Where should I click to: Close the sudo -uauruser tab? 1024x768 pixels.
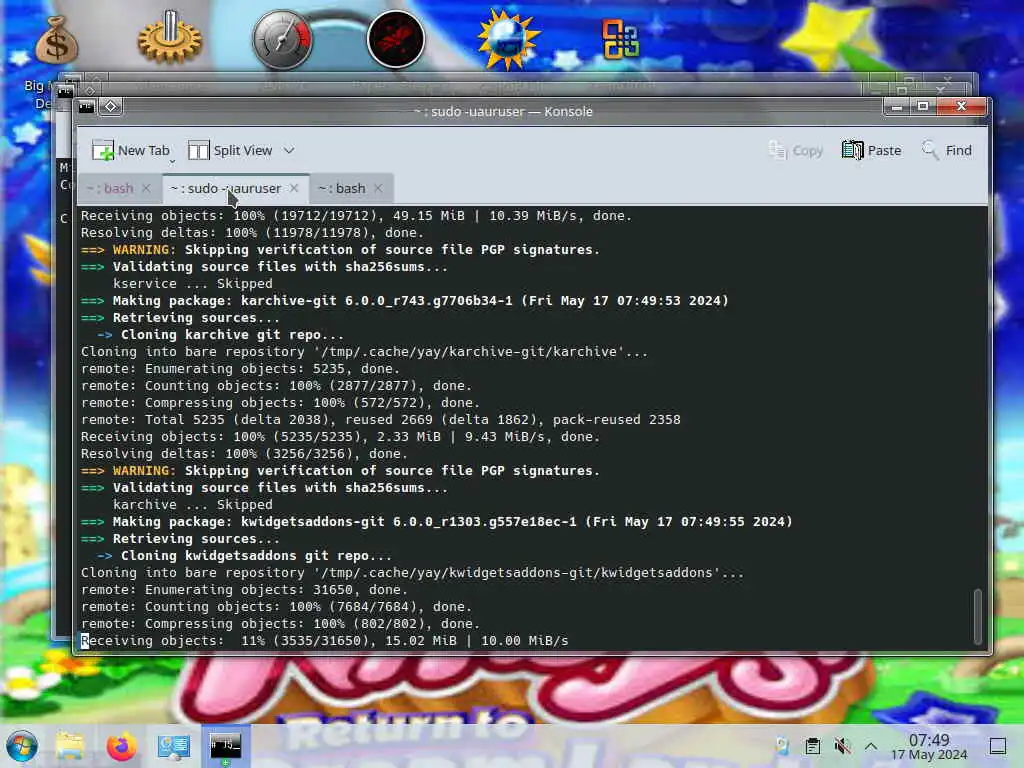pos(294,188)
